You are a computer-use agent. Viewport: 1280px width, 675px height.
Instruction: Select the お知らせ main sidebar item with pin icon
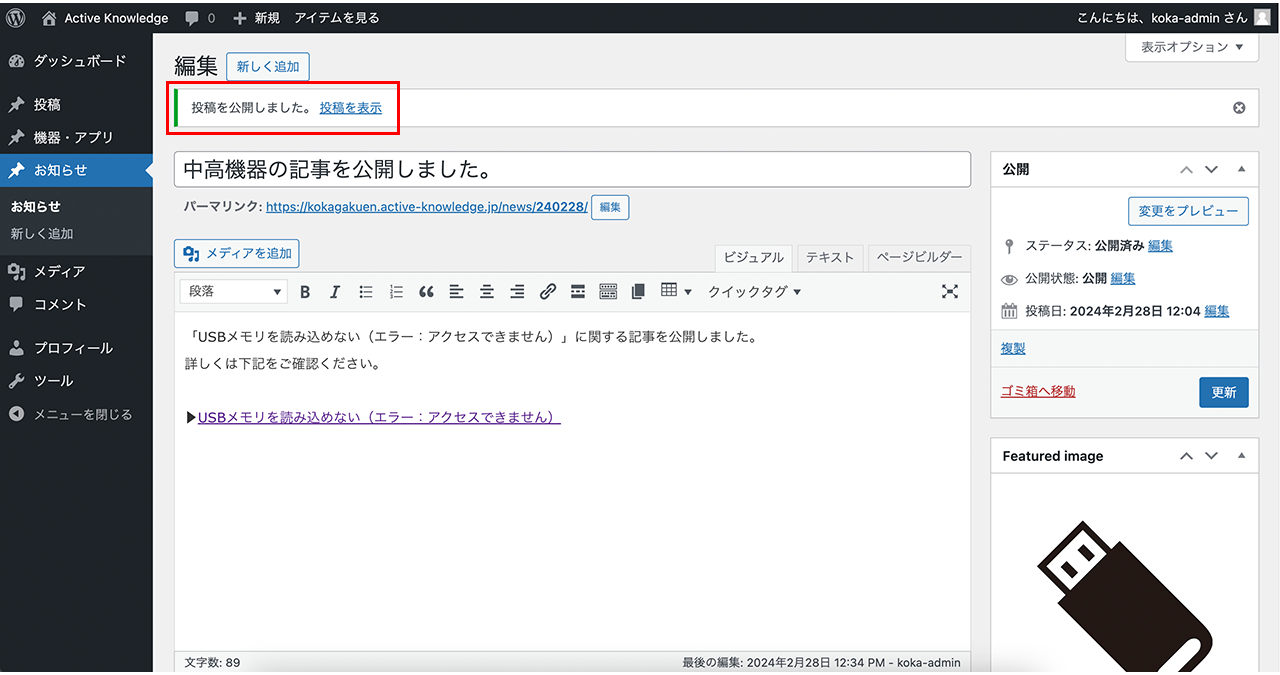coord(76,171)
